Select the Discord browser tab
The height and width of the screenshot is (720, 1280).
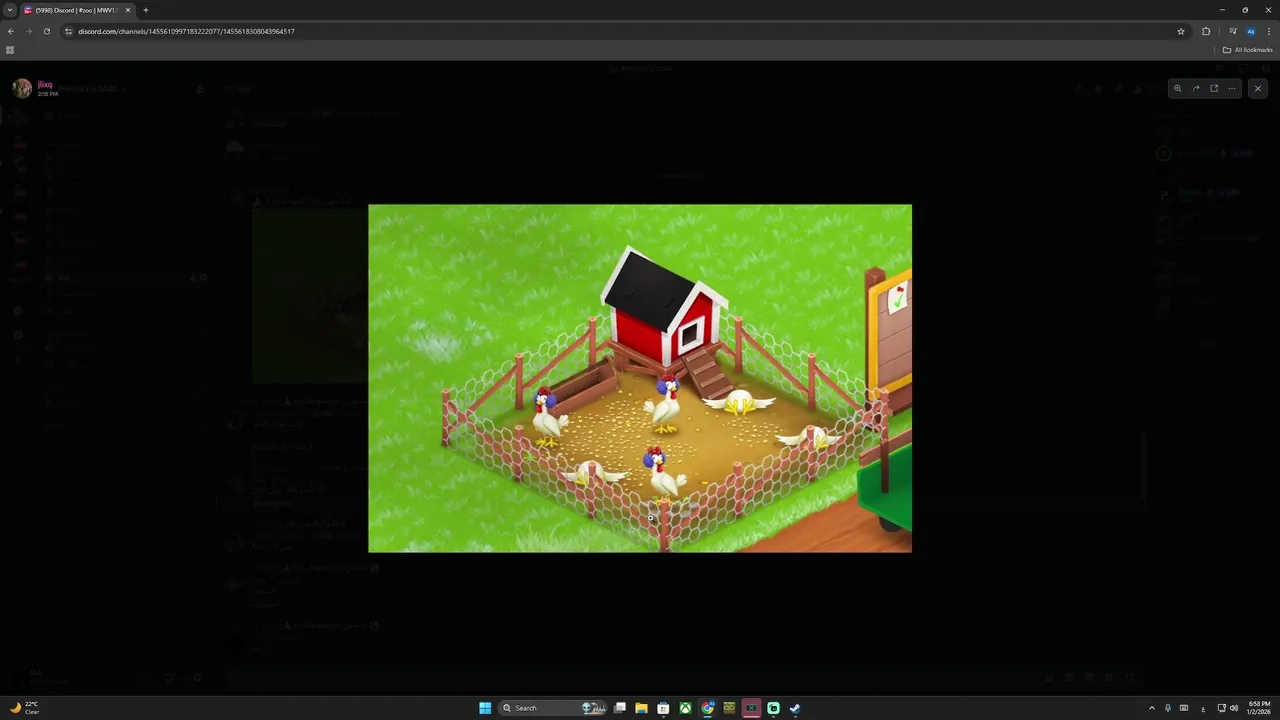coord(76,10)
